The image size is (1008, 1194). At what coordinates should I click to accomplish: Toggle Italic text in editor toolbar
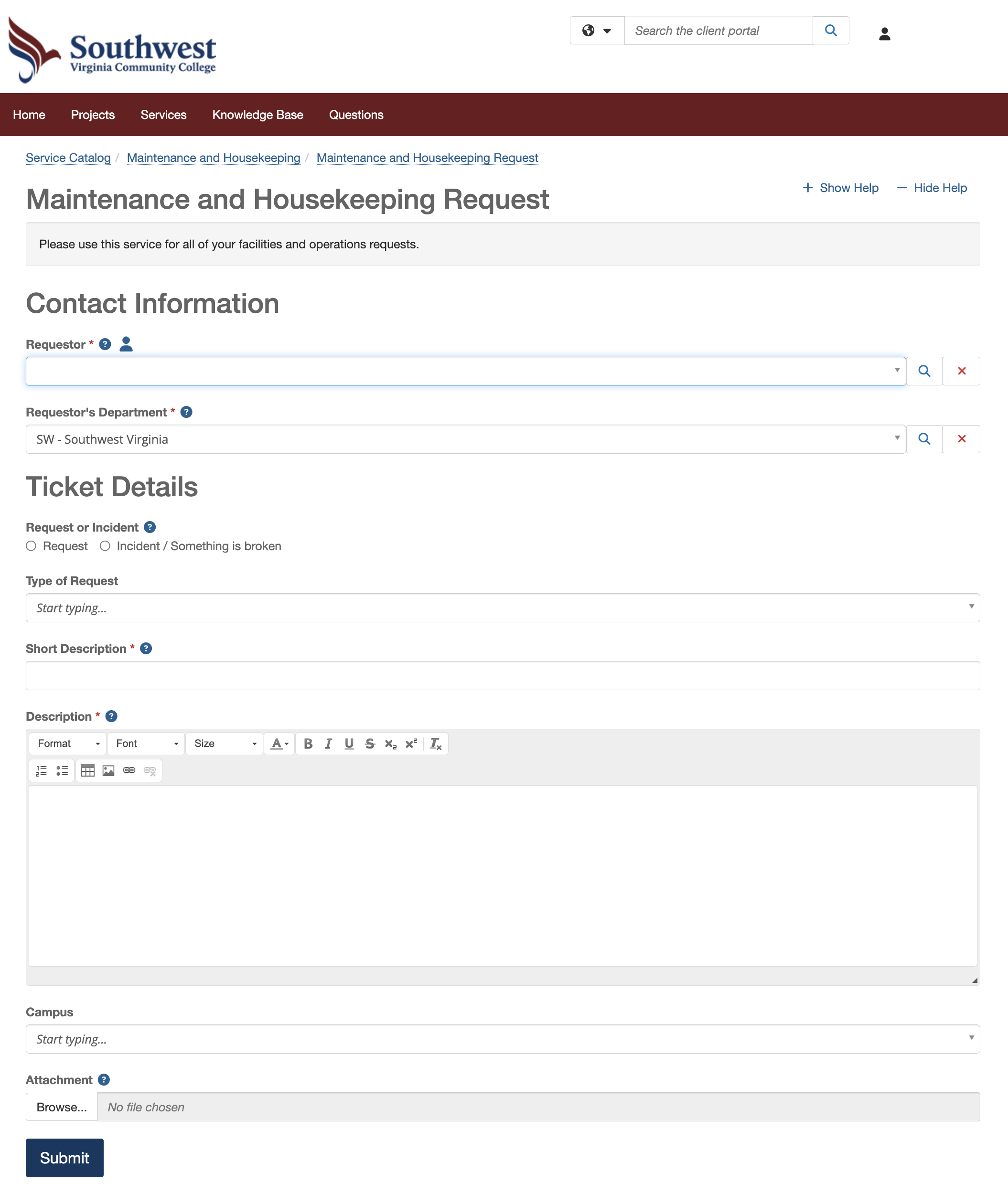328,743
